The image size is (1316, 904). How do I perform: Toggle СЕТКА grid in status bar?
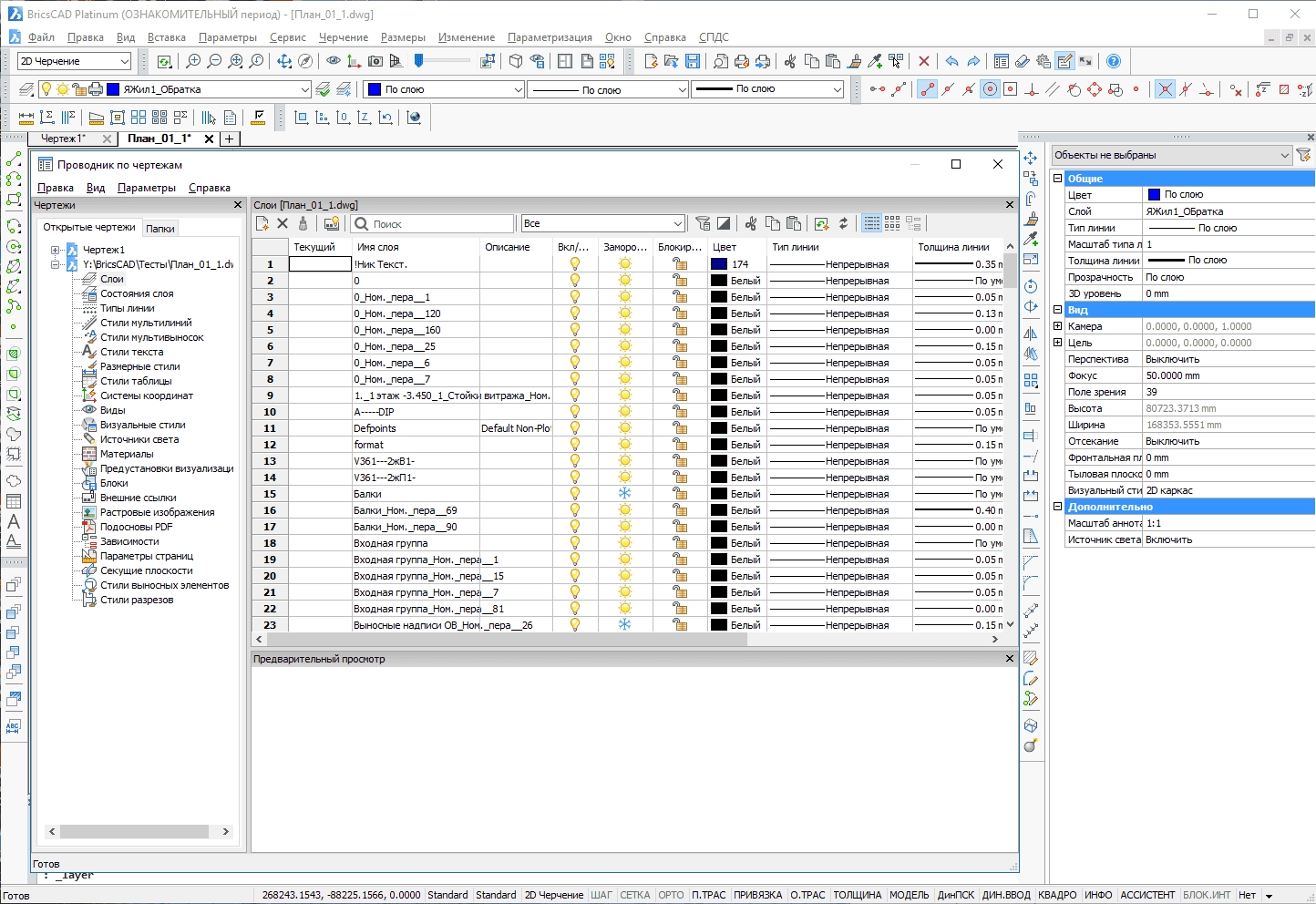point(635,895)
